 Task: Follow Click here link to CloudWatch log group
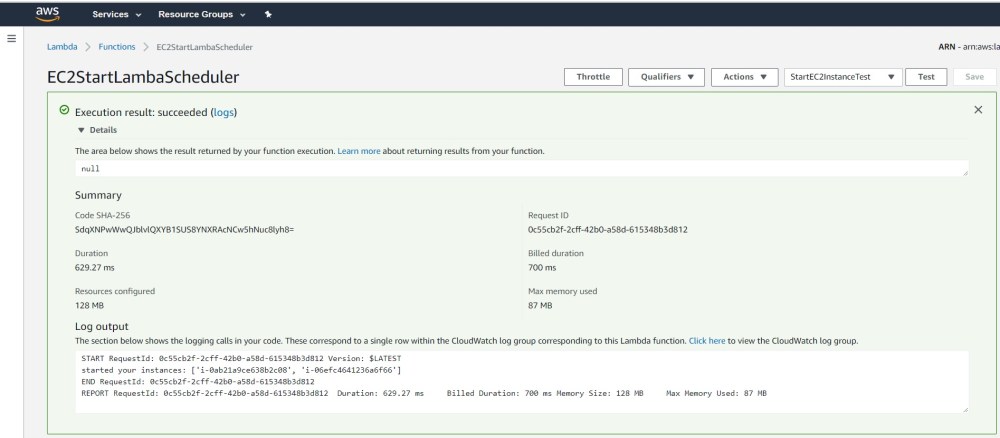click(x=707, y=341)
